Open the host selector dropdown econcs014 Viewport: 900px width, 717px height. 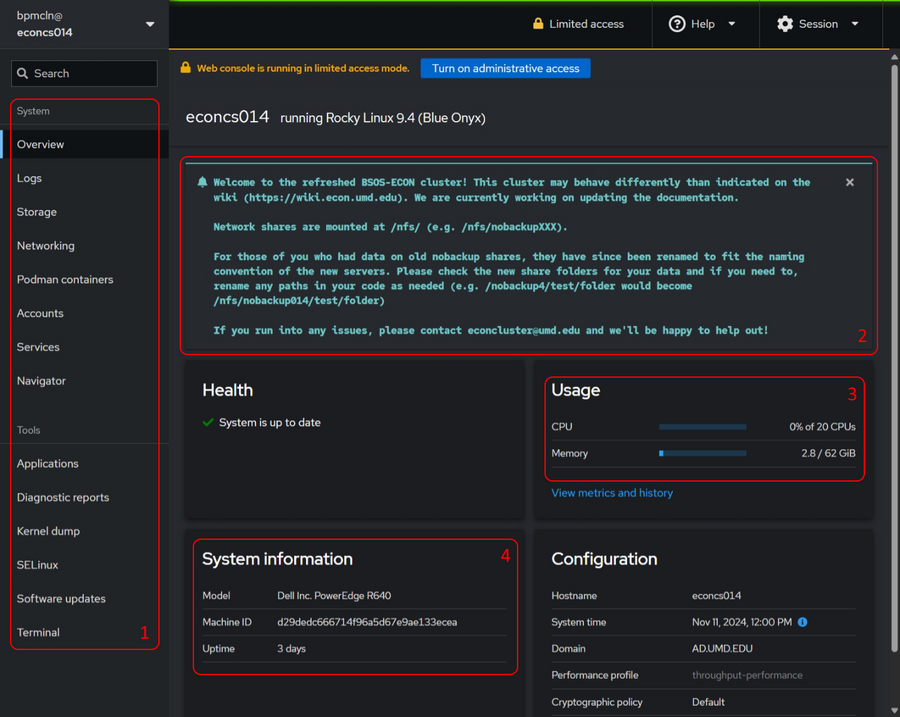pyautogui.click(x=84, y=24)
